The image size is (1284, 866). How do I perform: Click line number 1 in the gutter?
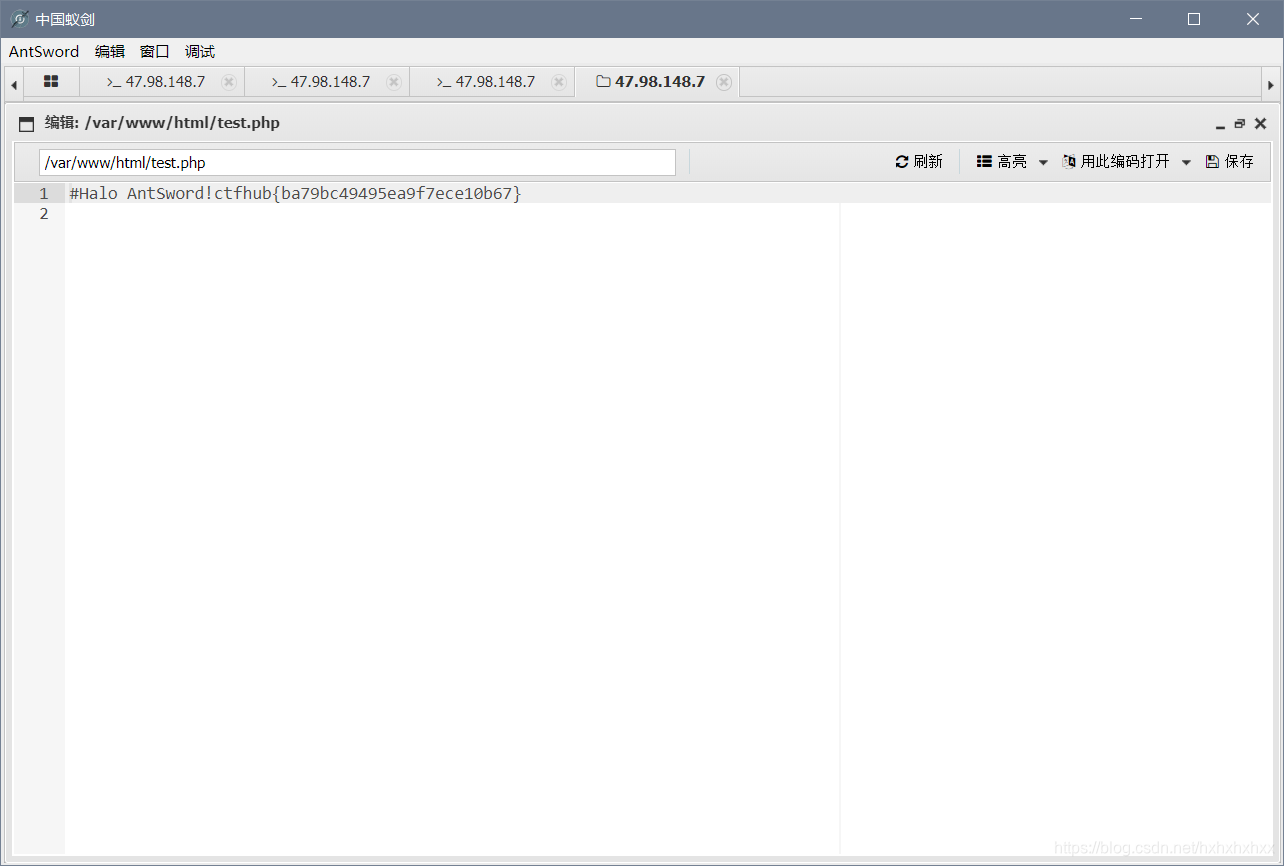click(x=44, y=194)
